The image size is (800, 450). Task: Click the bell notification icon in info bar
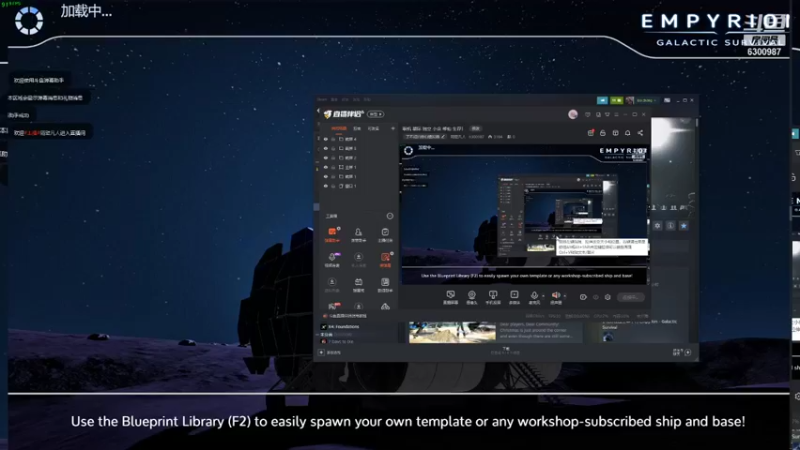click(x=628, y=133)
